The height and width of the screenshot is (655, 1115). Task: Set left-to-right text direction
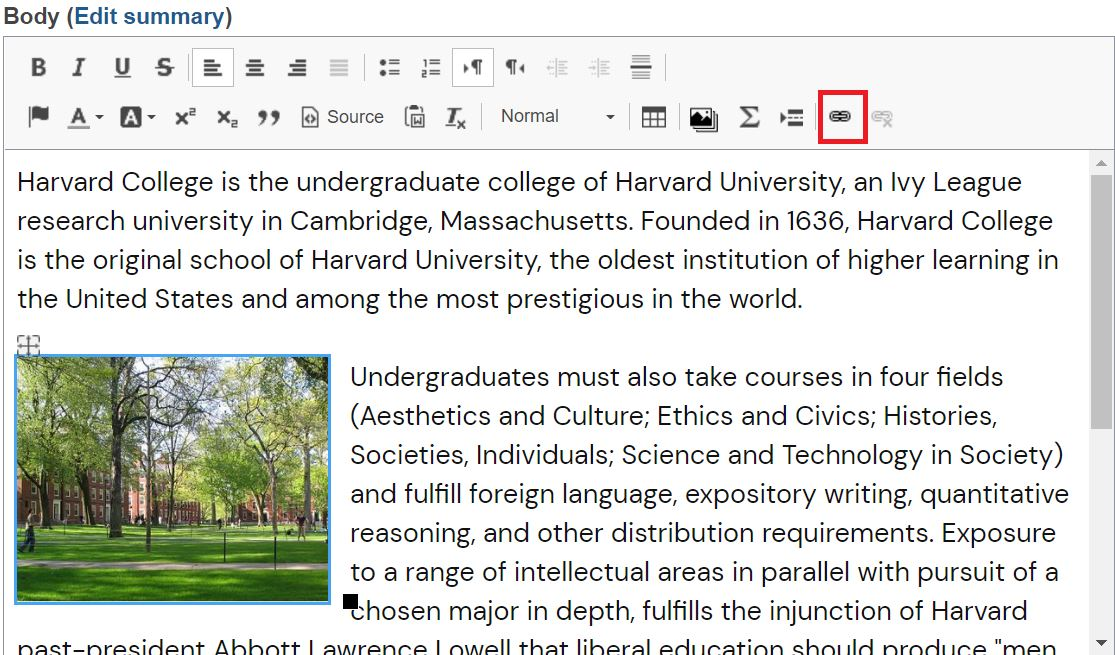click(473, 68)
